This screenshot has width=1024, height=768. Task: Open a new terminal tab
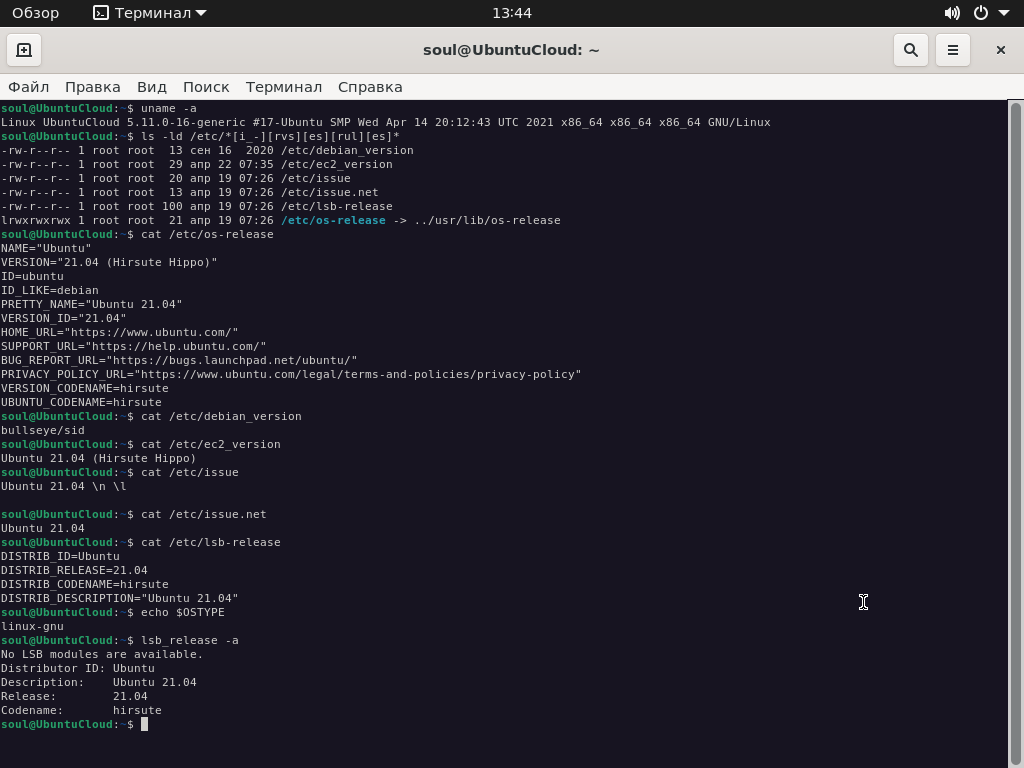(24, 50)
